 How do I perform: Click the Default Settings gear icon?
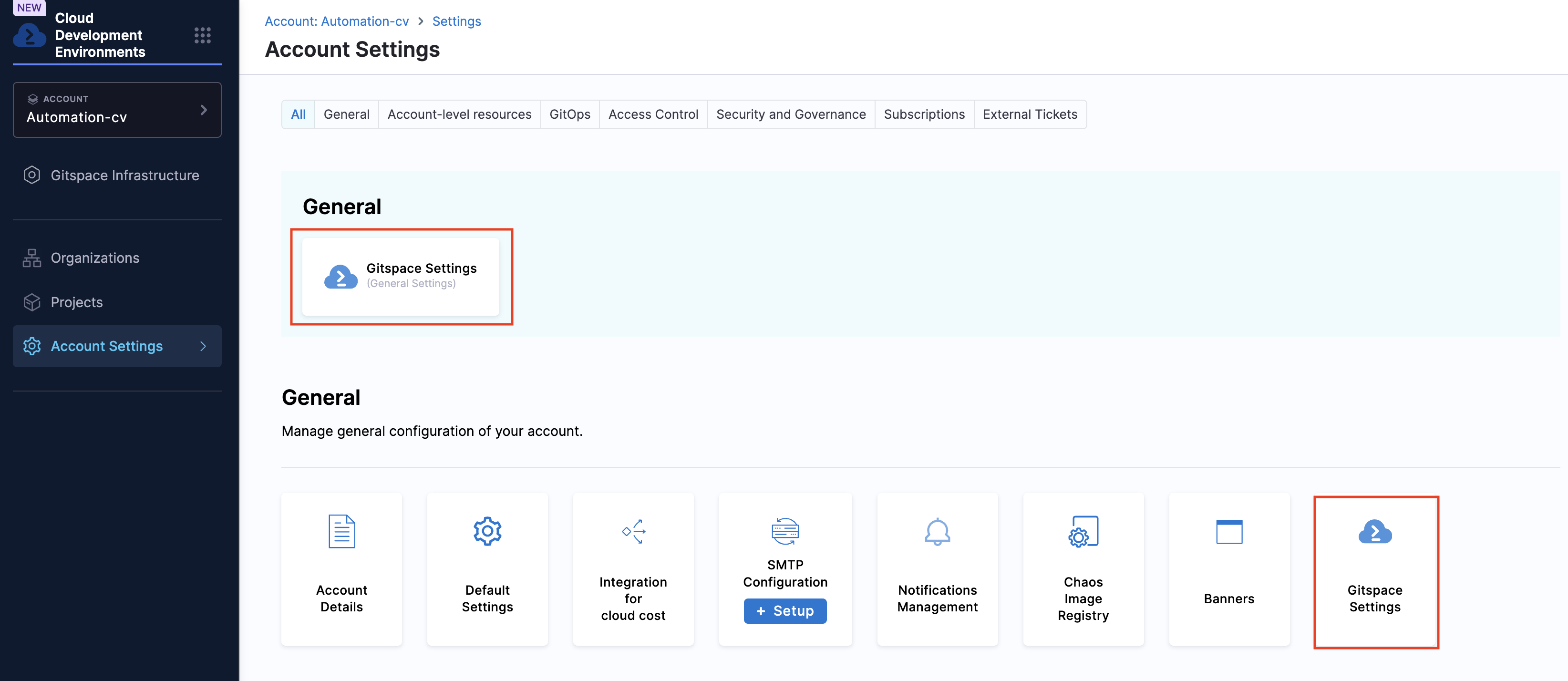coord(487,531)
